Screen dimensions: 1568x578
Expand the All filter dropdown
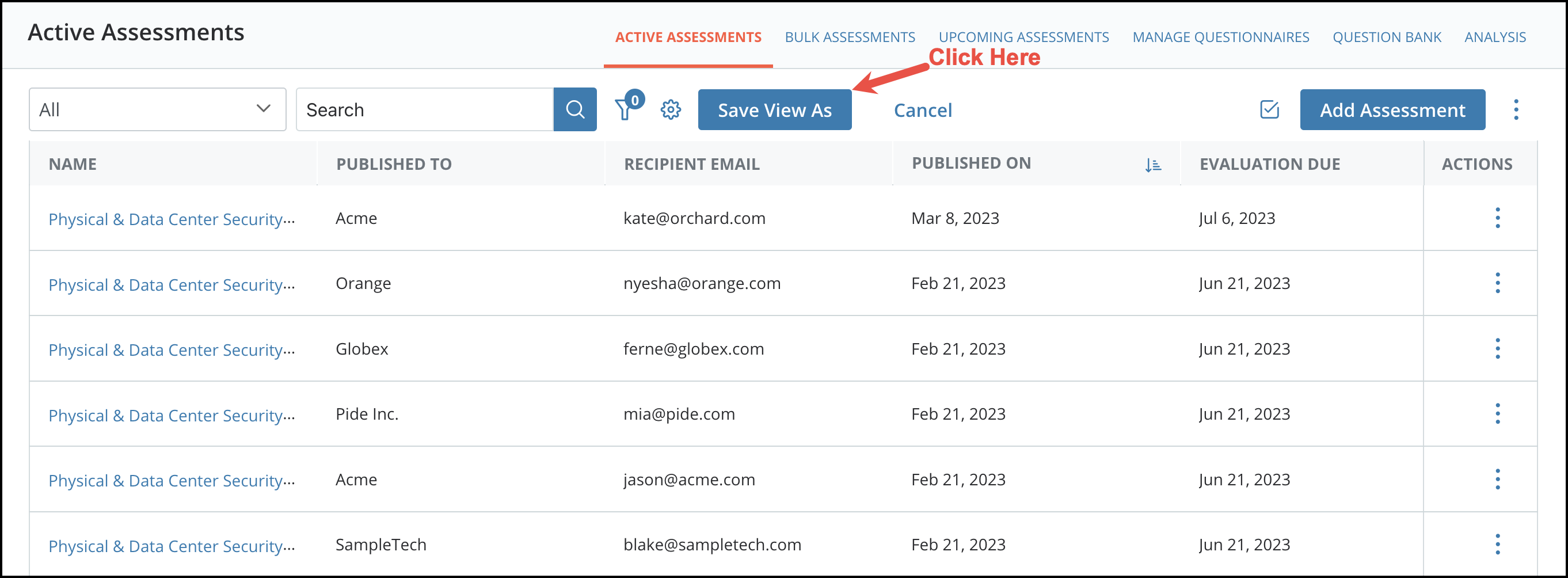(x=157, y=109)
